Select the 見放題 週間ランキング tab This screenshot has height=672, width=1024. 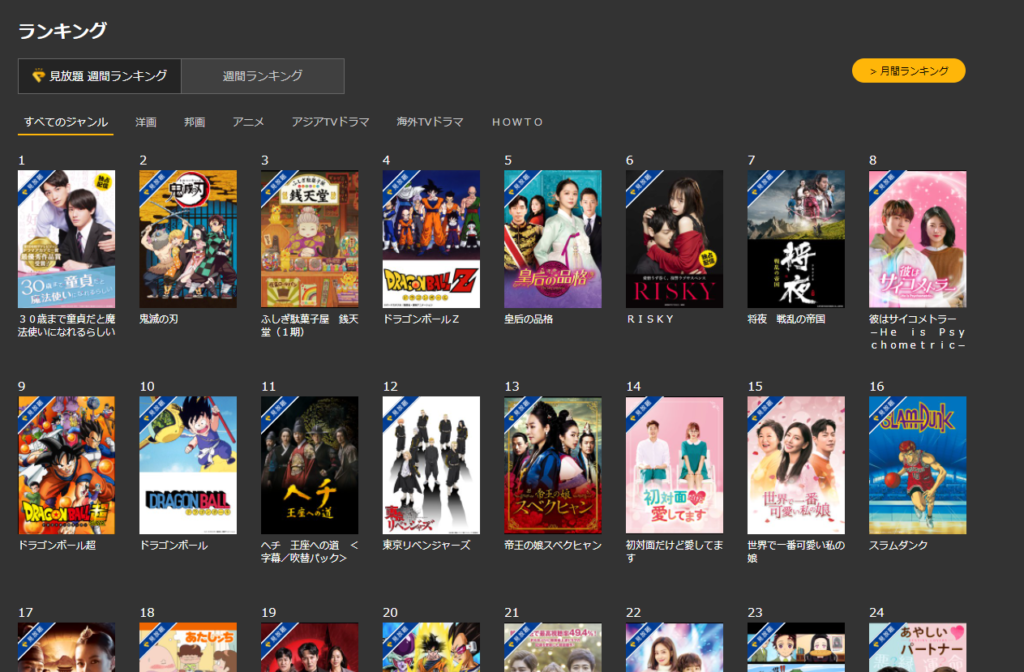point(99,76)
